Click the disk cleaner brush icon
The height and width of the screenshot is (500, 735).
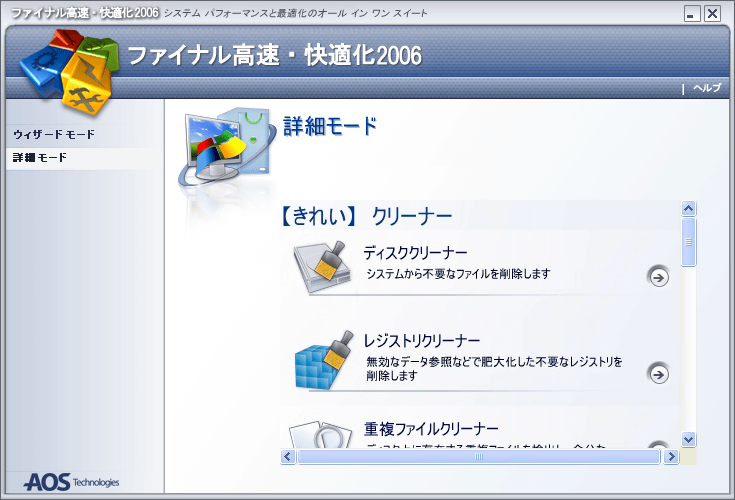click(323, 268)
